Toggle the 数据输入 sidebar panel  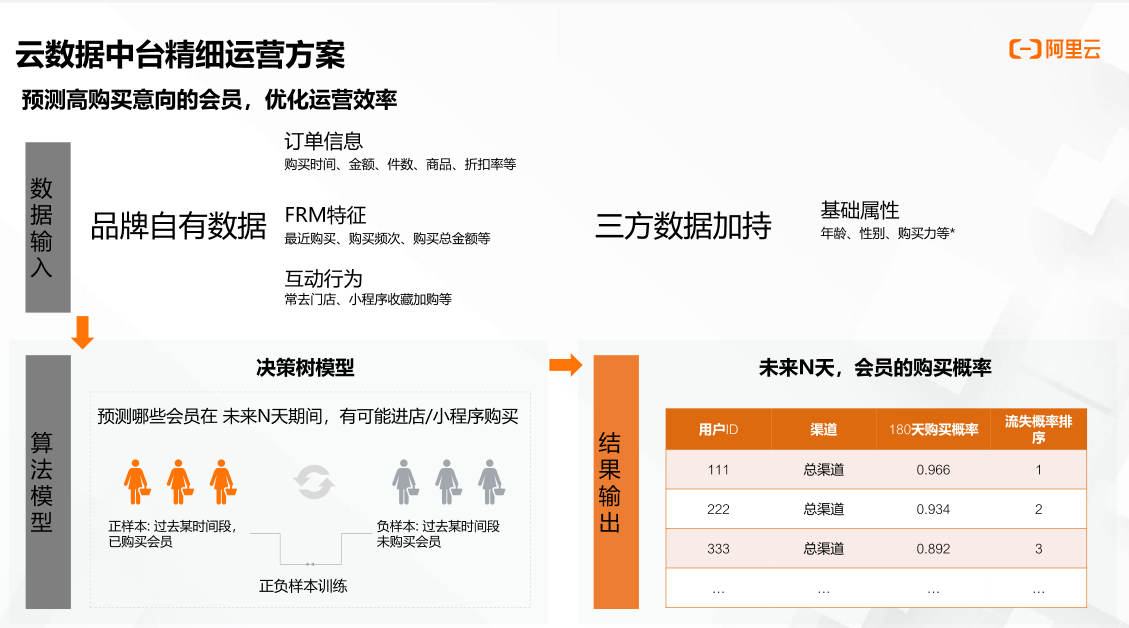[46, 229]
